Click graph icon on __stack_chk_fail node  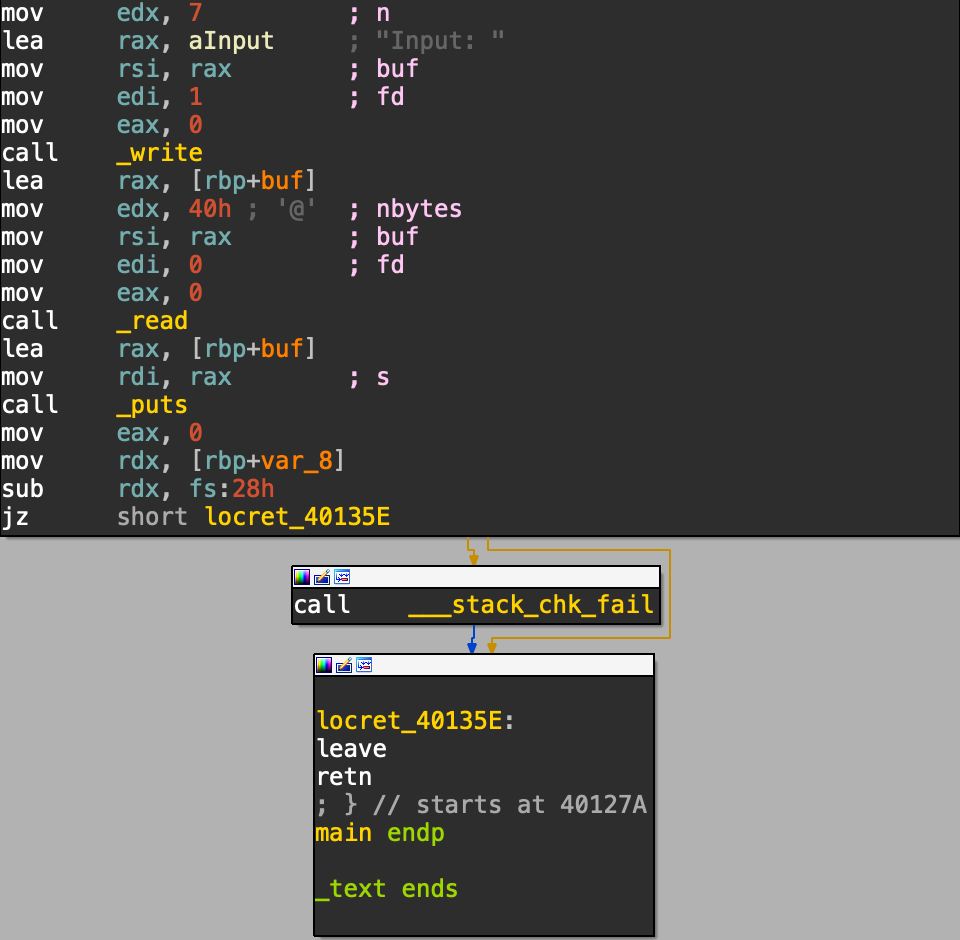[x=342, y=577]
